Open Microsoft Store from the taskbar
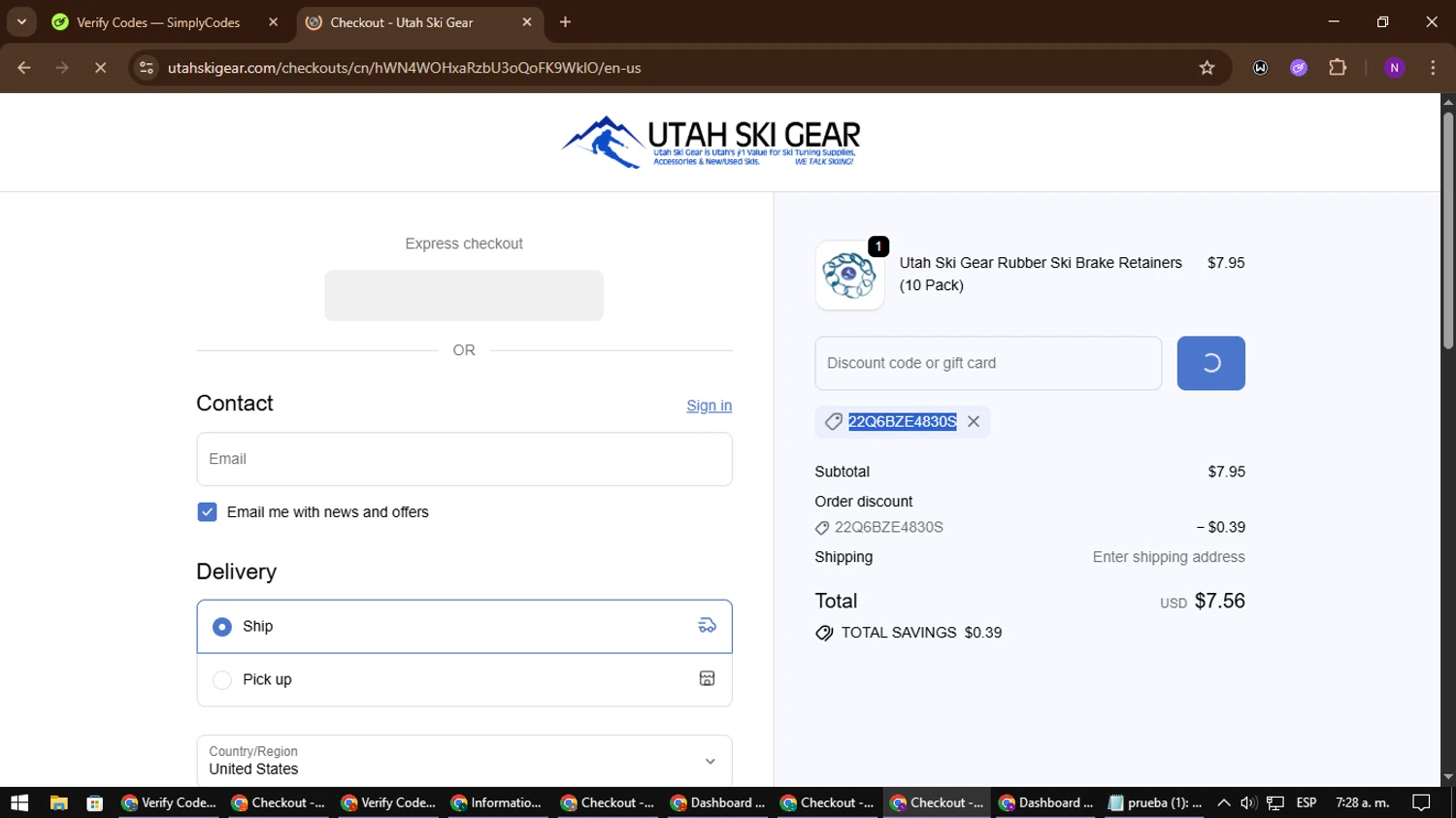 [x=94, y=802]
